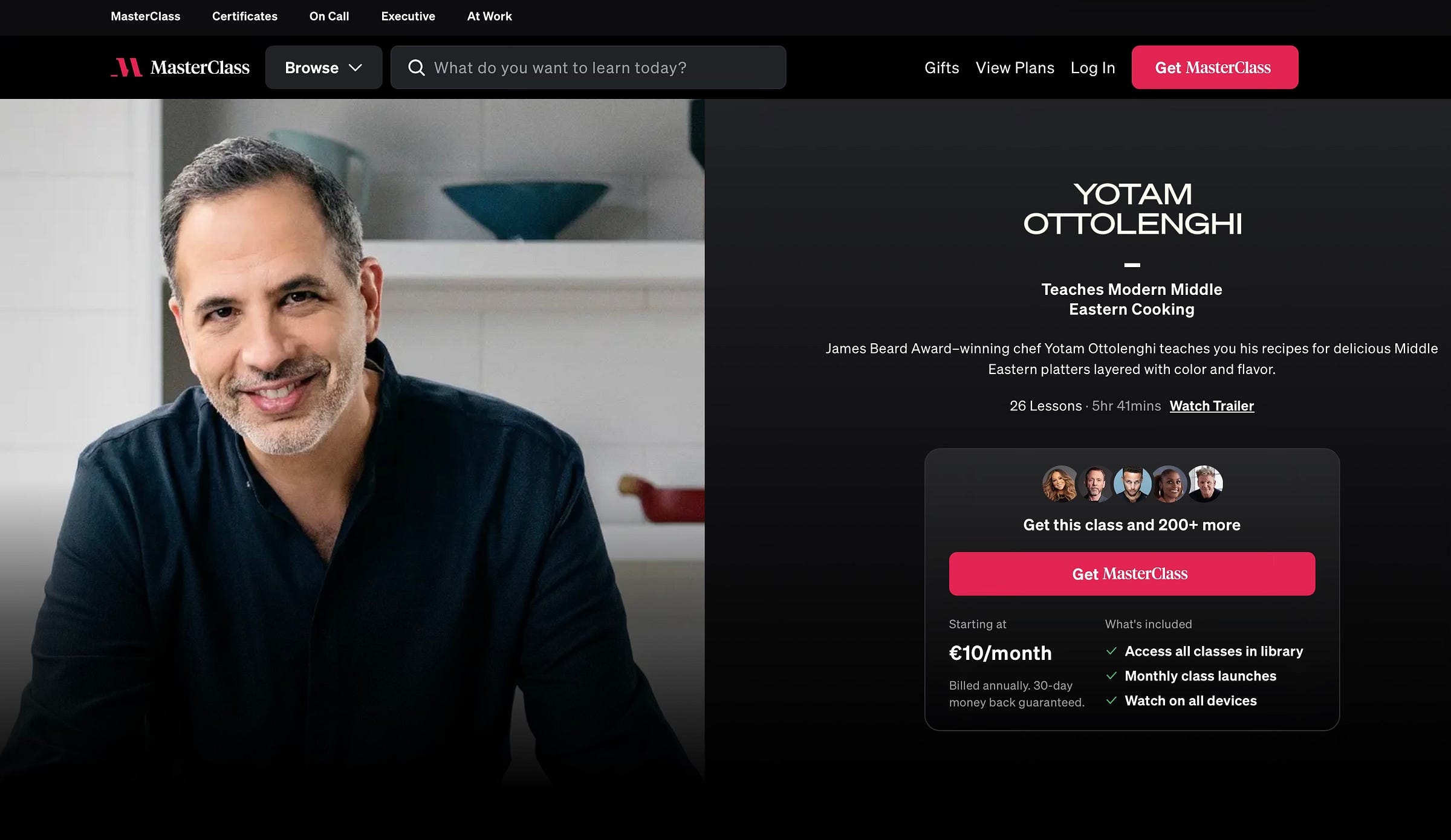Viewport: 1451px width, 840px height.
Task: Switch to On Call in top bar
Action: point(329,16)
